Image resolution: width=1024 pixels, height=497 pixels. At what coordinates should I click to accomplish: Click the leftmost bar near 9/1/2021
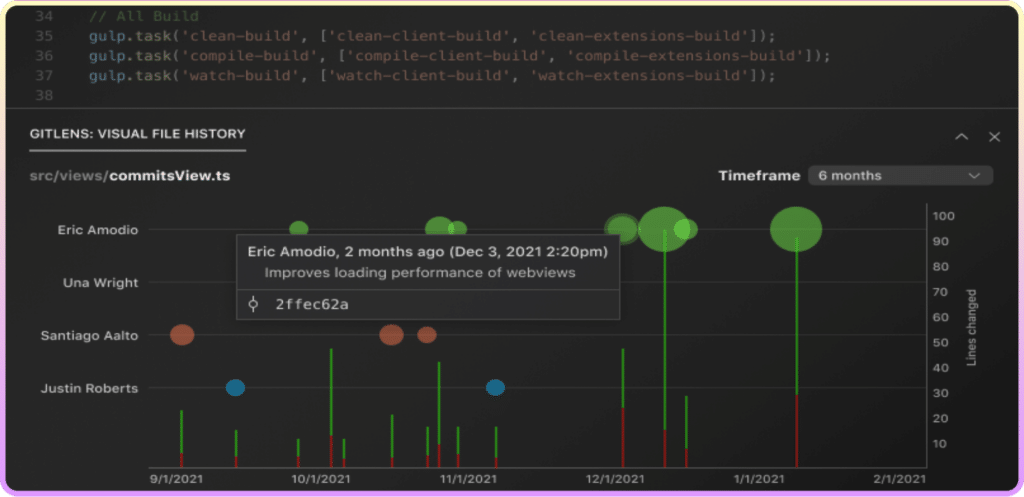point(182,439)
